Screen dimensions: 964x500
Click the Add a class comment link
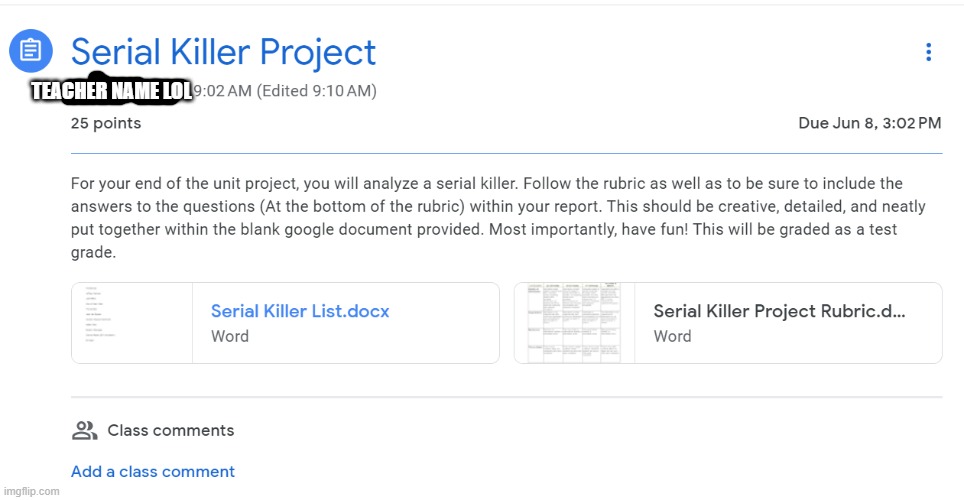[x=153, y=472]
